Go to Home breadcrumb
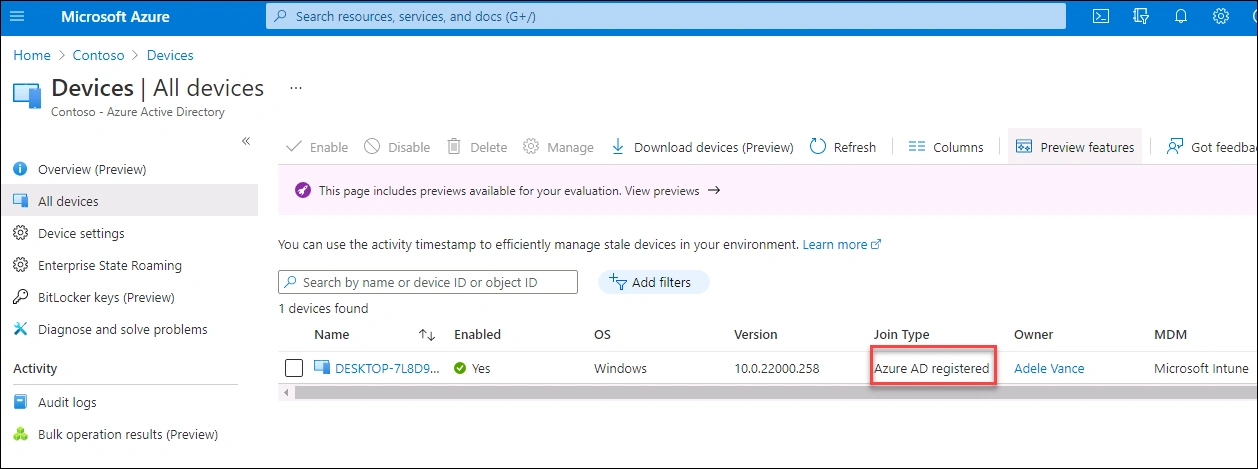This screenshot has height=469, width=1258. [x=32, y=55]
